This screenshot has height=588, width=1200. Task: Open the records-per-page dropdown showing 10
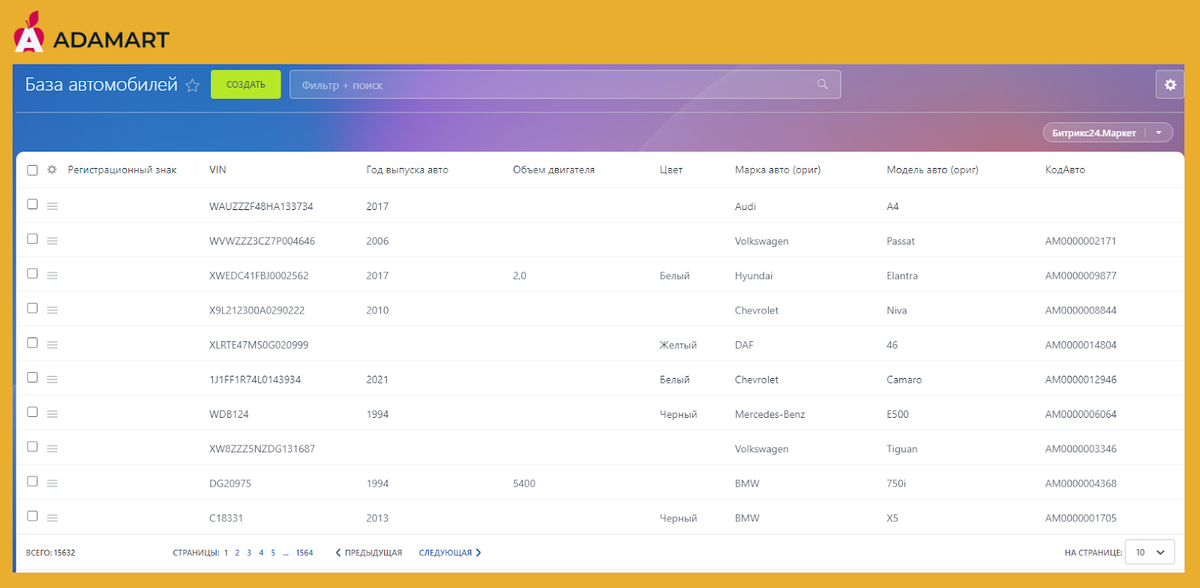point(1149,551)
